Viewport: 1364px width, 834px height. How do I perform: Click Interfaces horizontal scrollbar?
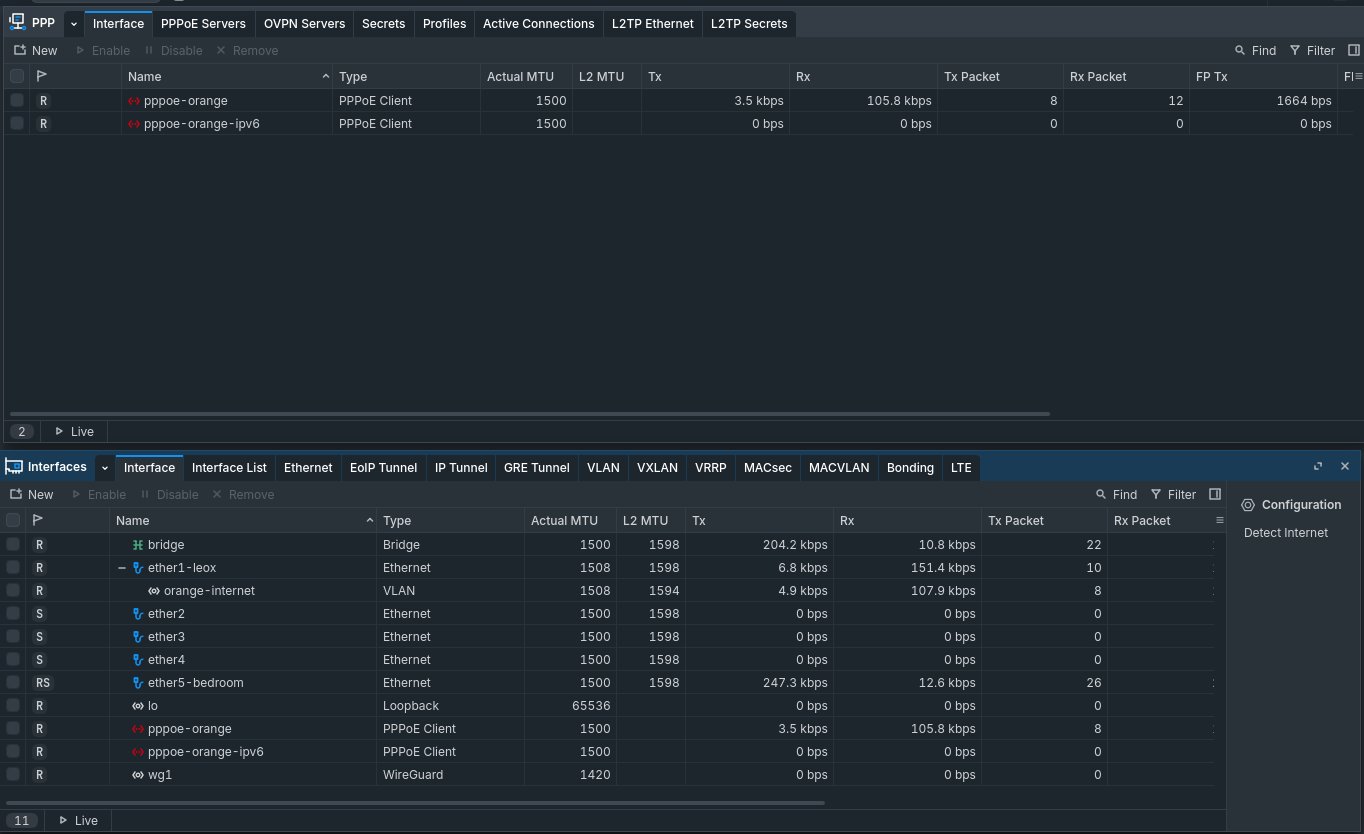tap(415, 802)
